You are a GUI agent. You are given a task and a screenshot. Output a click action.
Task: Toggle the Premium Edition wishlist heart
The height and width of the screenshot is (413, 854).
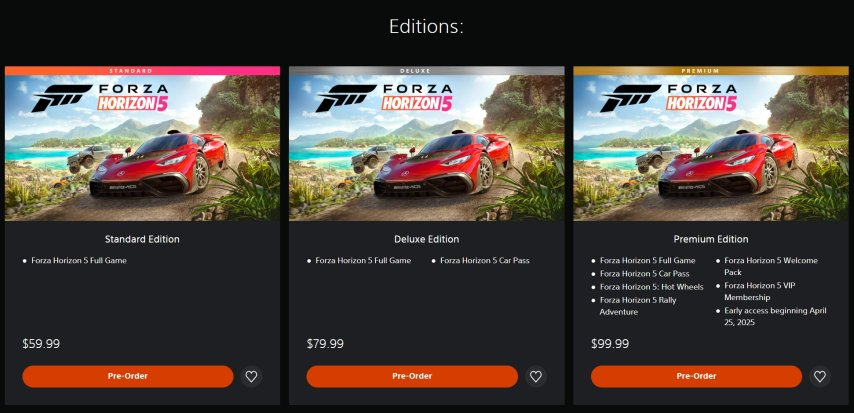(820, 376)
